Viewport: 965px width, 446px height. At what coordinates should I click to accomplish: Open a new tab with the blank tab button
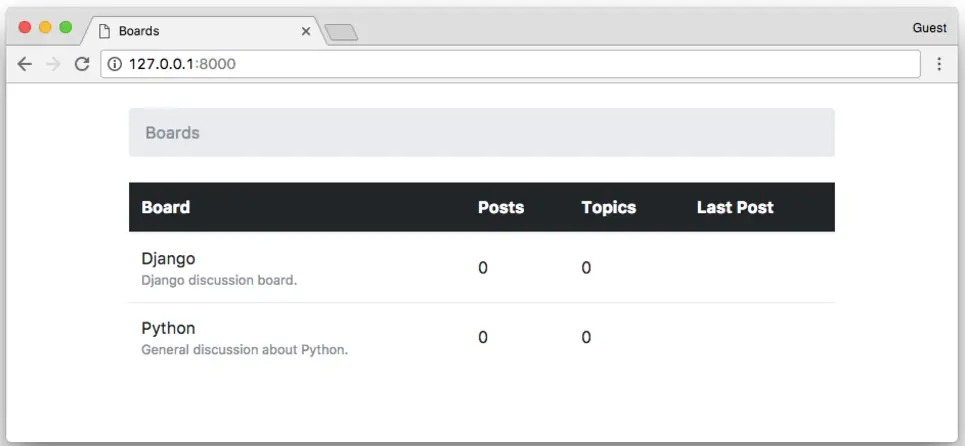click(x=342, y=33)
